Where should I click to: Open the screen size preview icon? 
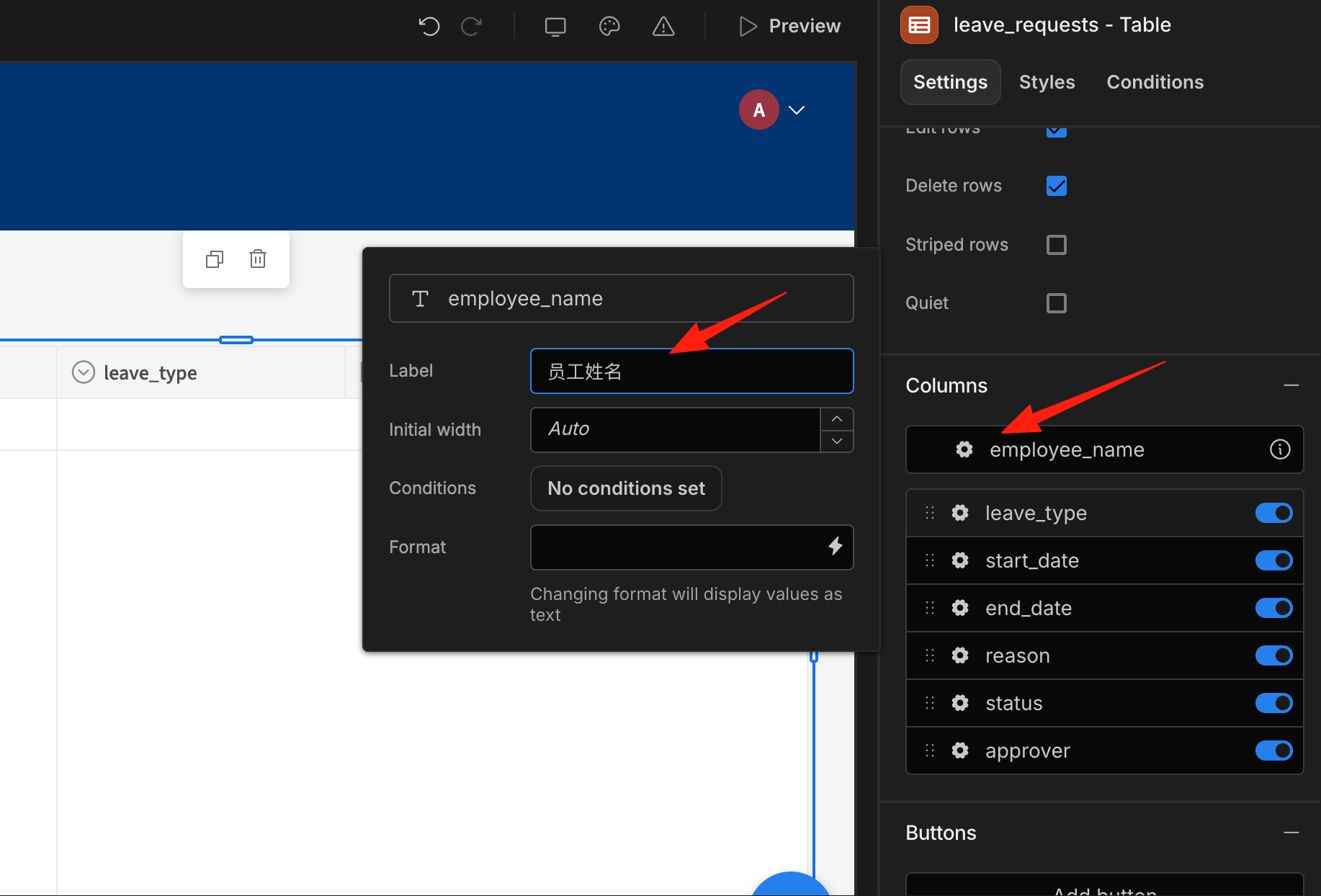coord(555,27)
